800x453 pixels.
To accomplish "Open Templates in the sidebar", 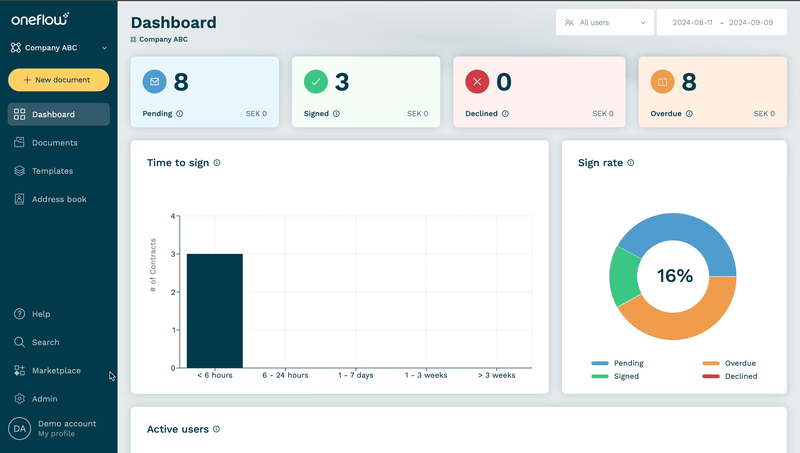I will coord(52,171).
